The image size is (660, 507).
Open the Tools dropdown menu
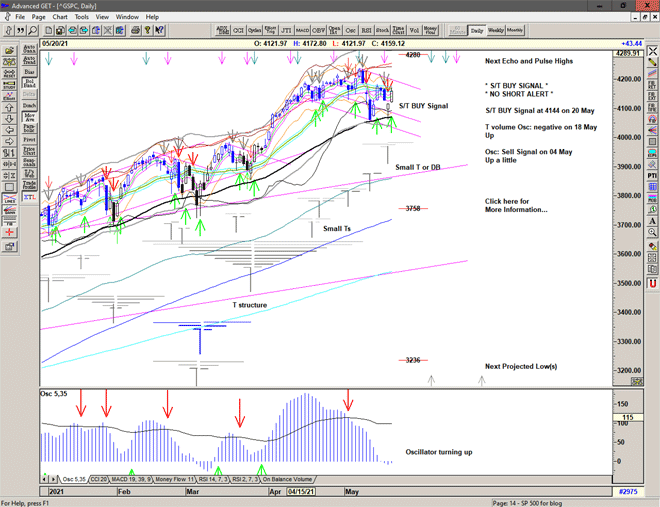(82, 17)
